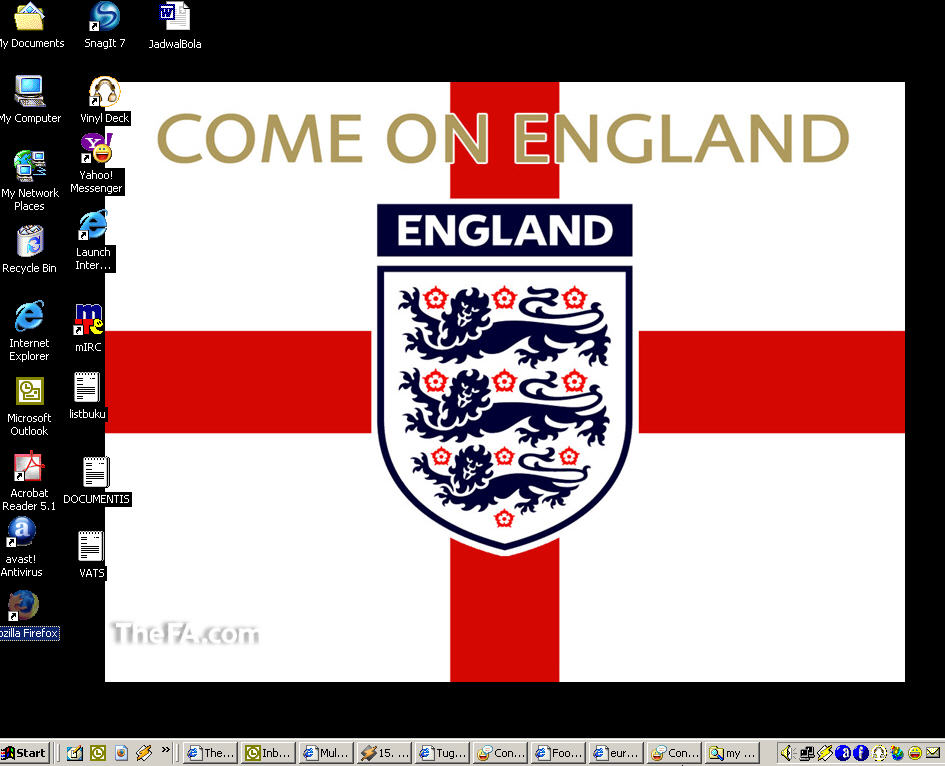Launch Winamp from the Quick Launch bar
This screenshot has height=766, width=945.
coord(144,753)
